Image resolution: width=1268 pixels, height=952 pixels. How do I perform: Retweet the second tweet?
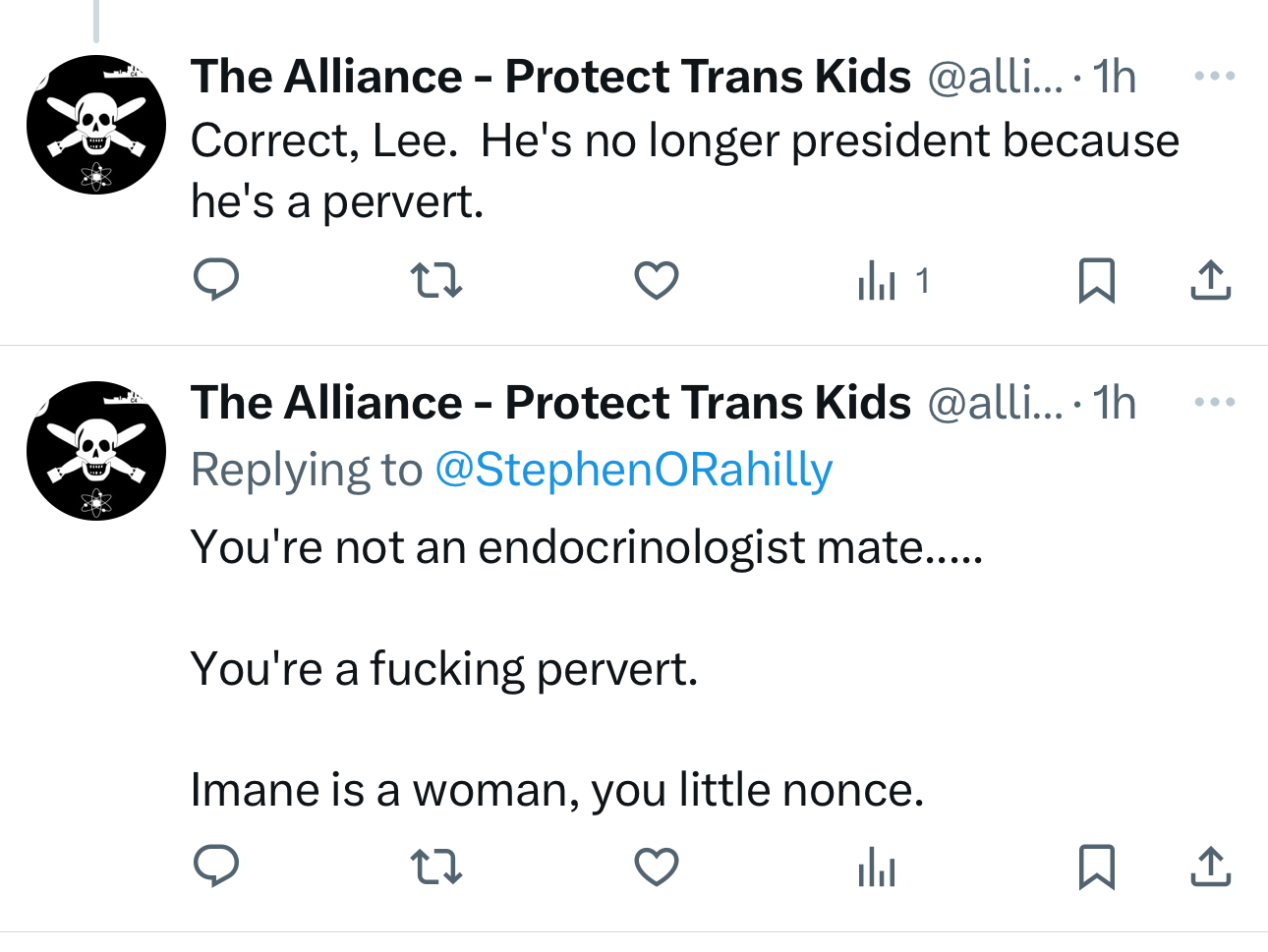(x=435, y=868)
